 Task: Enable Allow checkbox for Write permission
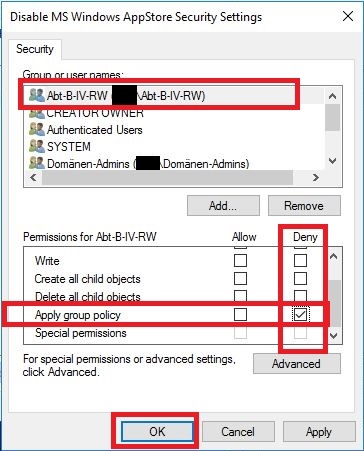pos(240,260)
